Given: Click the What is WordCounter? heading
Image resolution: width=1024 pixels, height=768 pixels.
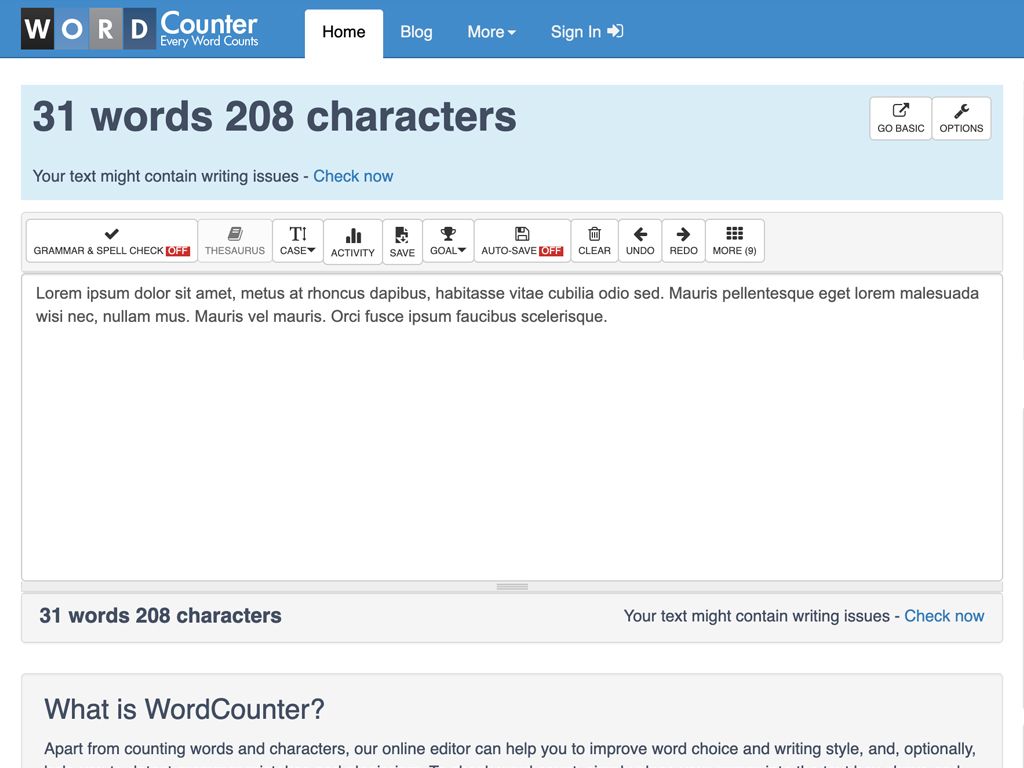Looking at the screenshot, I should [x=184, y=709].
